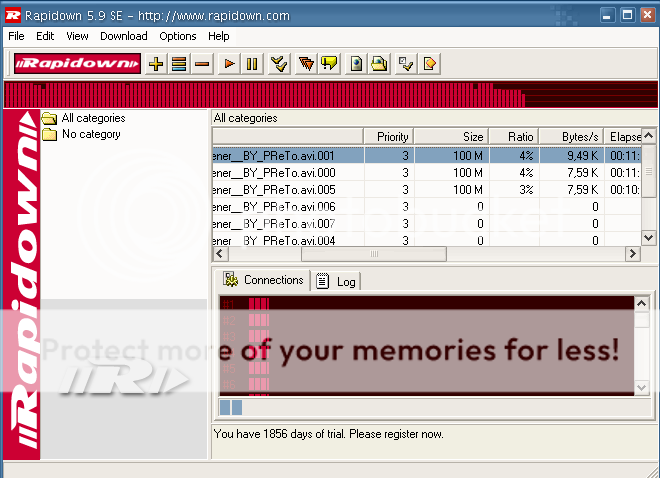Start download with the play icon

point(229,64)
